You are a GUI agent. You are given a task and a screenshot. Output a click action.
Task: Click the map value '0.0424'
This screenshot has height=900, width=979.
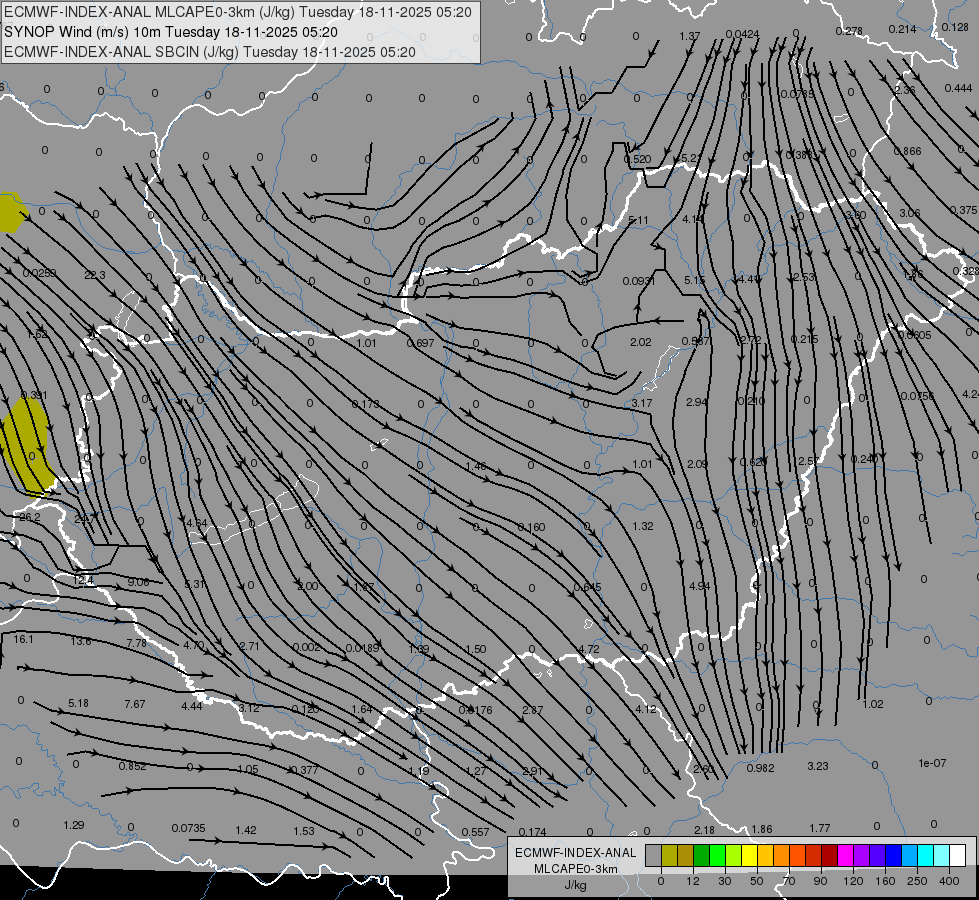[743, 34]
